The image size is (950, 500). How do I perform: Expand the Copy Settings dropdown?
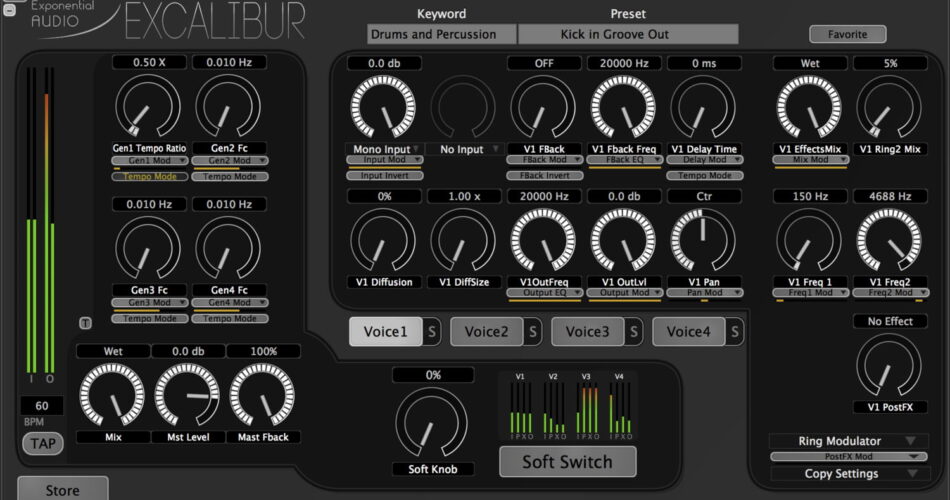[850, 473]
